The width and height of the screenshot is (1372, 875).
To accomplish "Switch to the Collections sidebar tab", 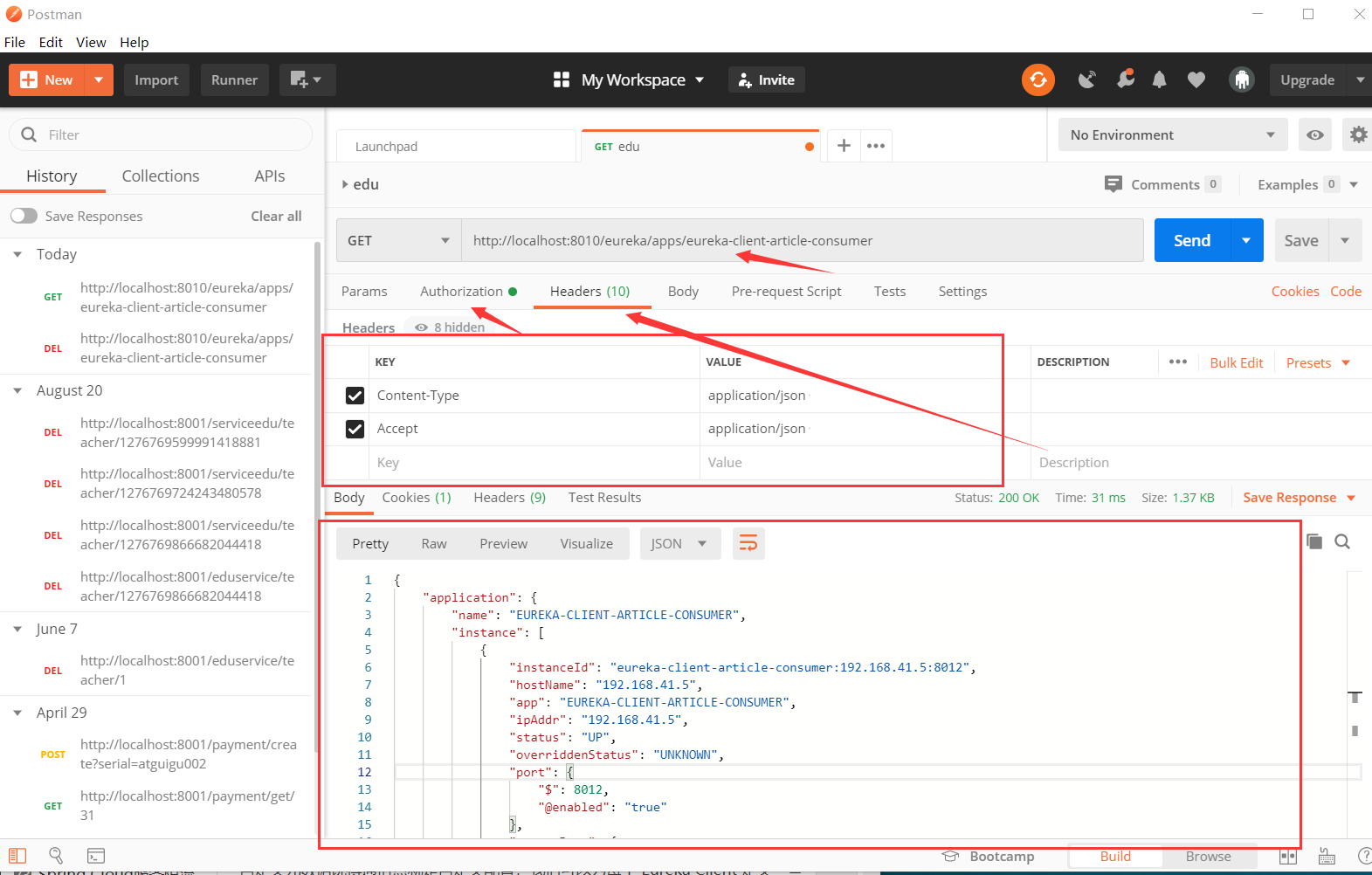I will pyautogui.click(x=161, y=176).
